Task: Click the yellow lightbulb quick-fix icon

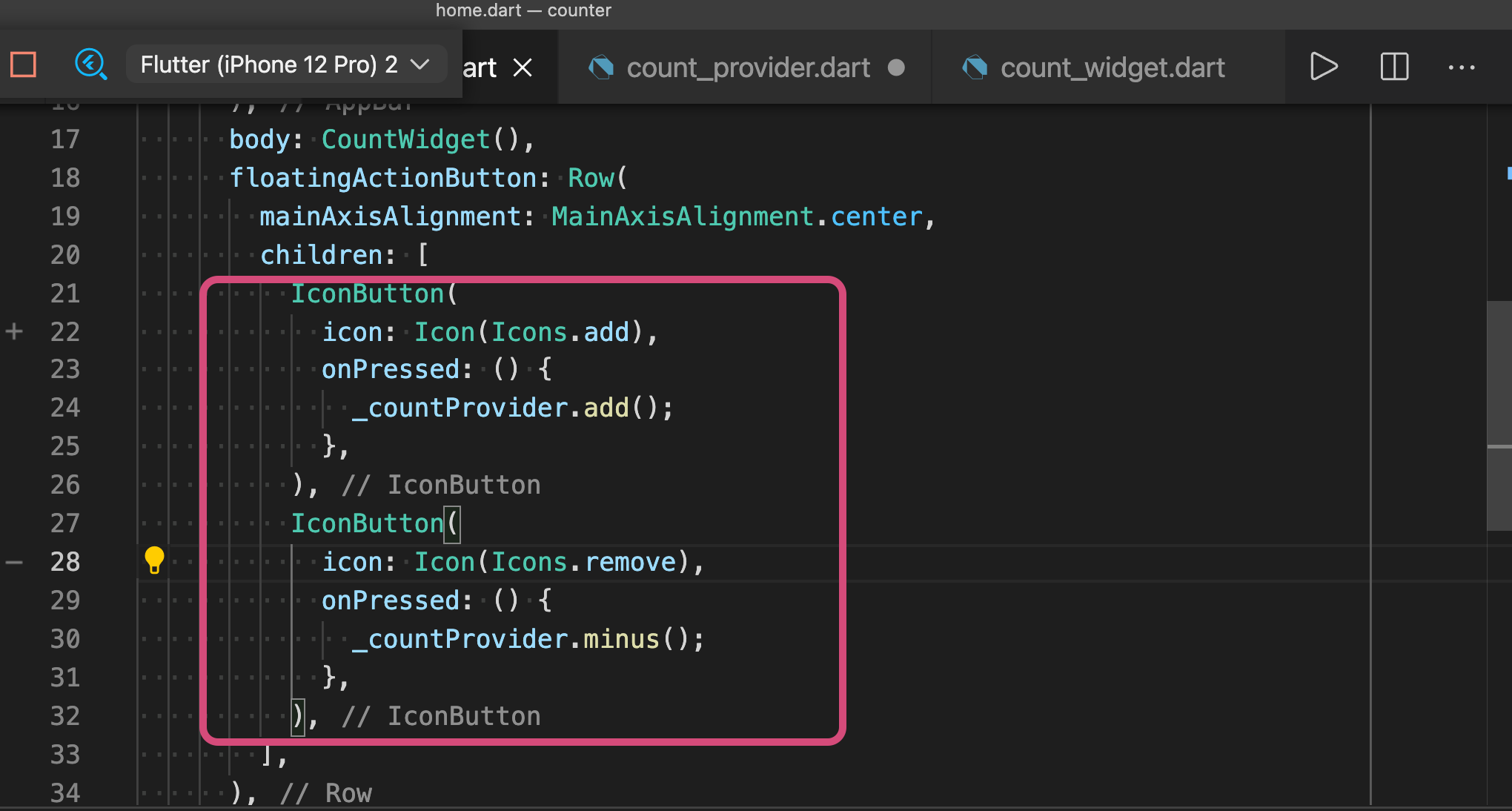Action: click(x=154, y=560)
